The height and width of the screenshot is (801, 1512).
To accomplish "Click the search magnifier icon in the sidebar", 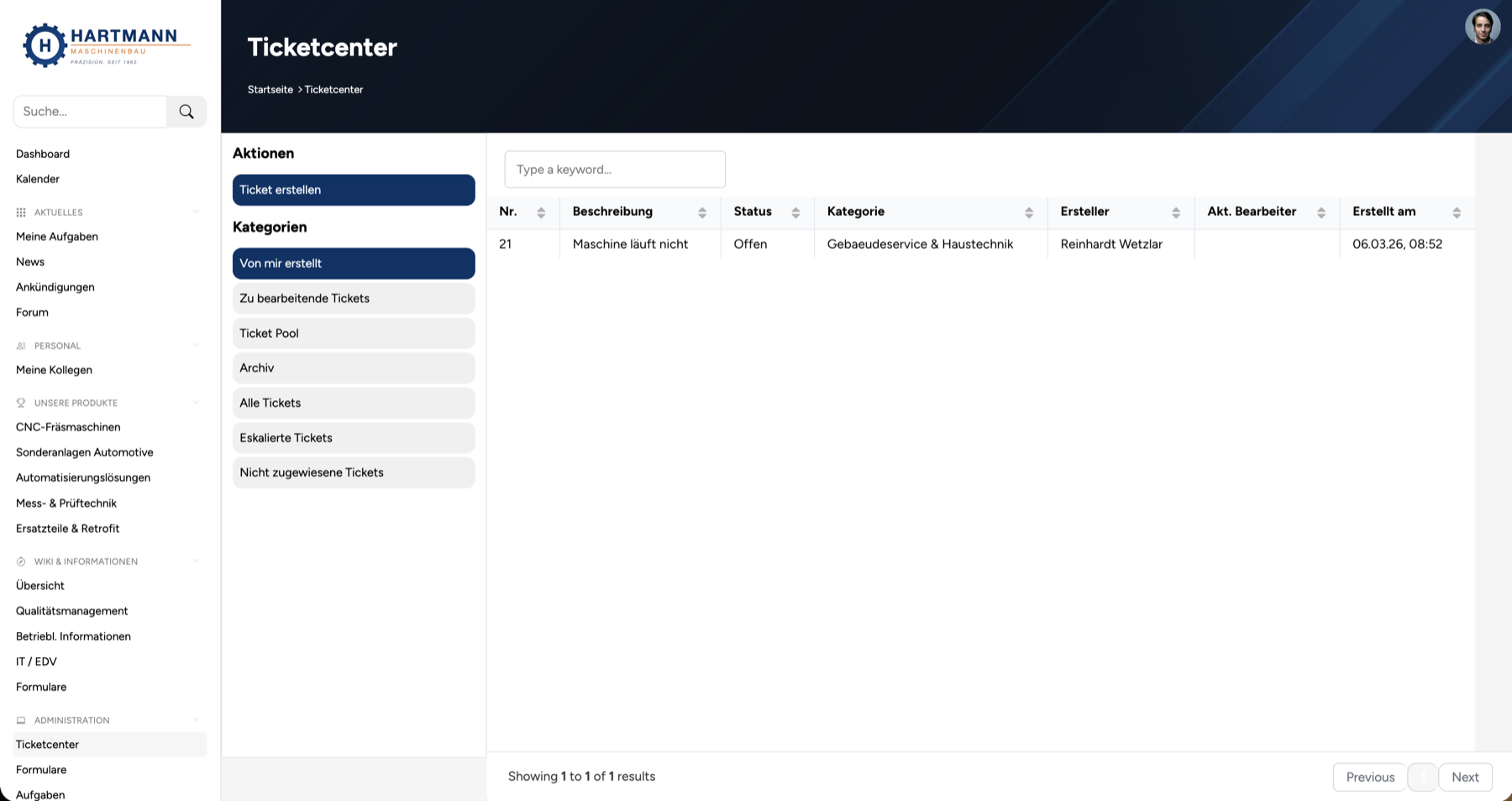I will [x=186, y=111].
